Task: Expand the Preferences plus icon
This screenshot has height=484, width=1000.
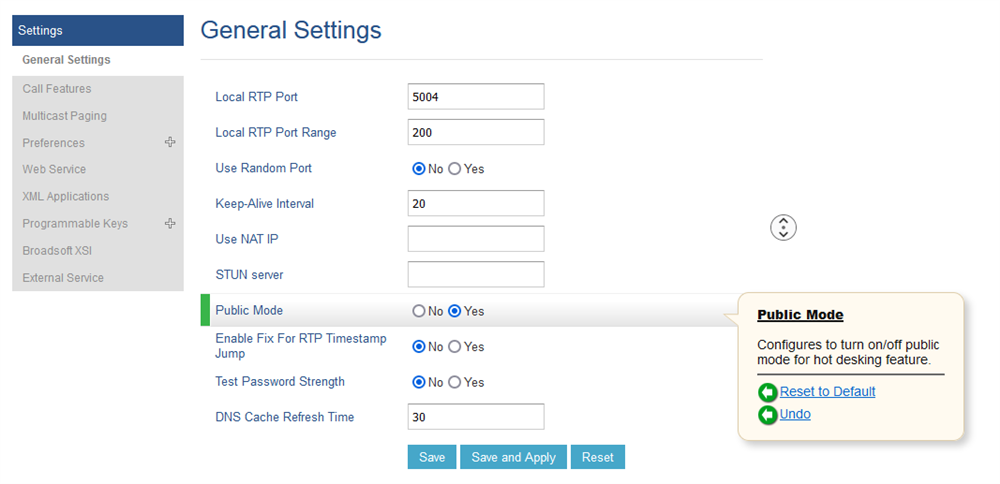Action: point(170,142)
